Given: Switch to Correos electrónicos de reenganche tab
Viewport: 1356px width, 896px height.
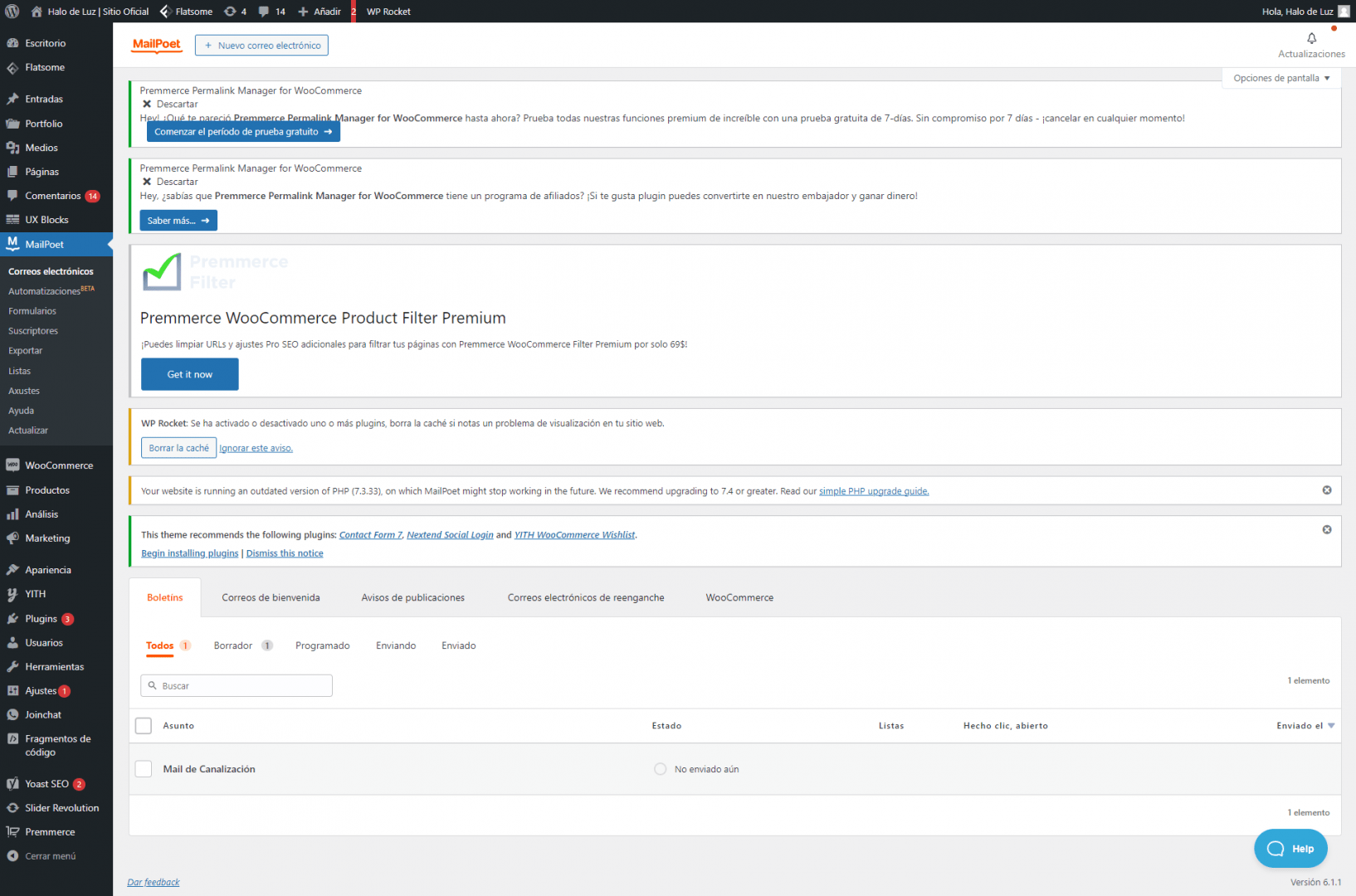Looking at the screenshot, I should (x=586, y=597).
